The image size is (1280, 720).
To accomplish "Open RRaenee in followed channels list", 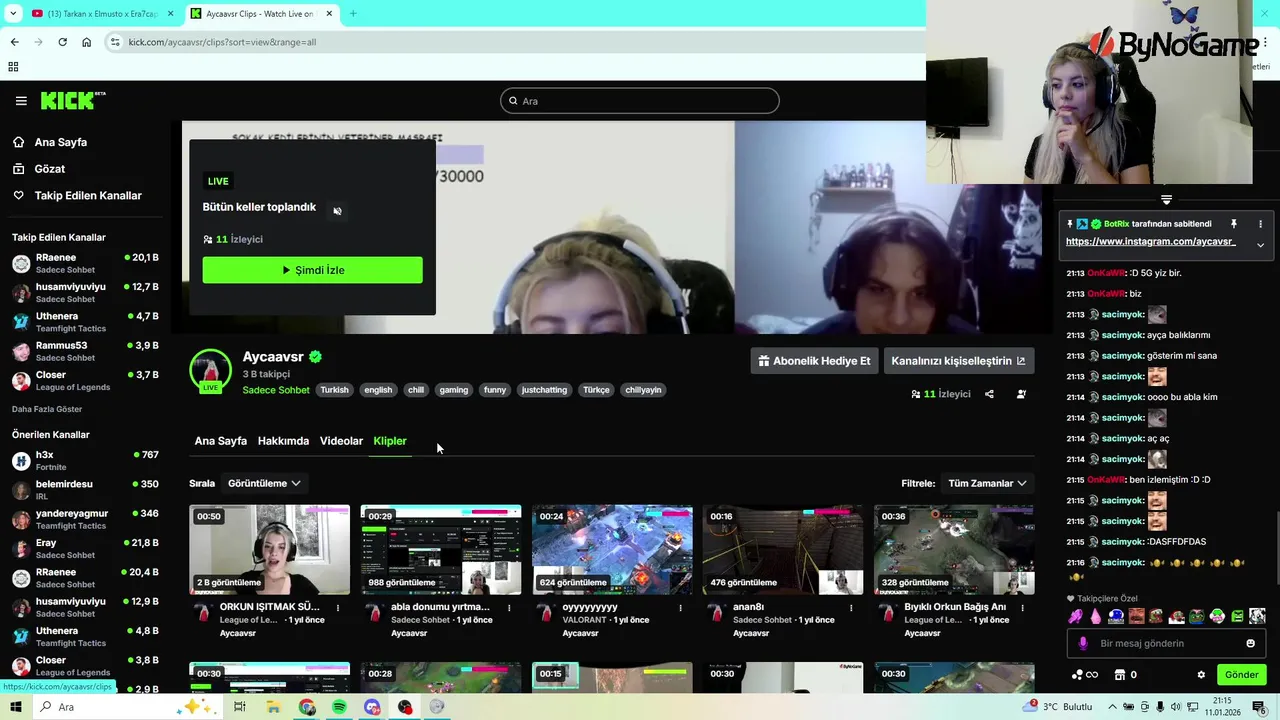I will 85,263.
